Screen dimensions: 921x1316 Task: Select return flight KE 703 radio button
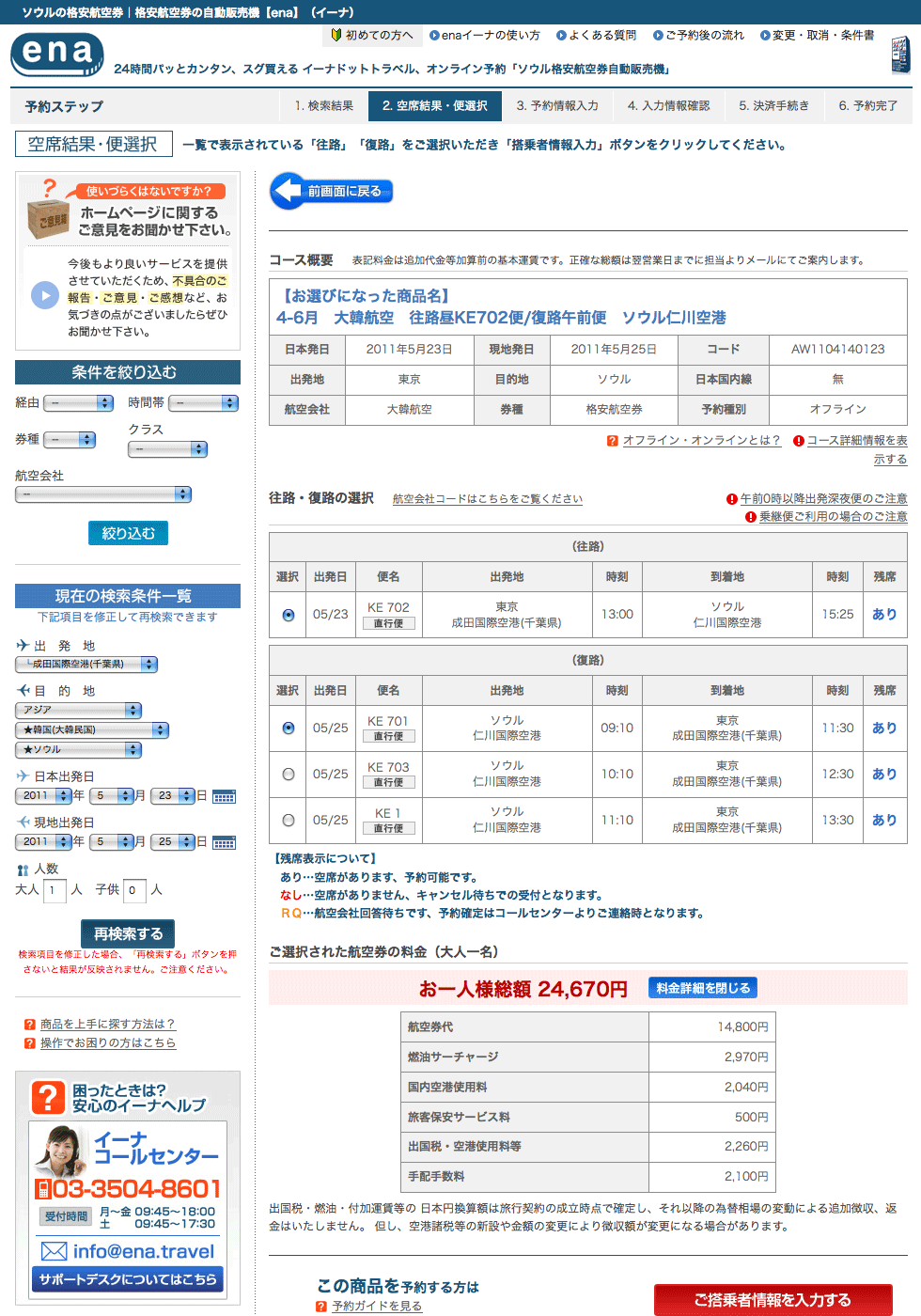[x=289, y=775]
